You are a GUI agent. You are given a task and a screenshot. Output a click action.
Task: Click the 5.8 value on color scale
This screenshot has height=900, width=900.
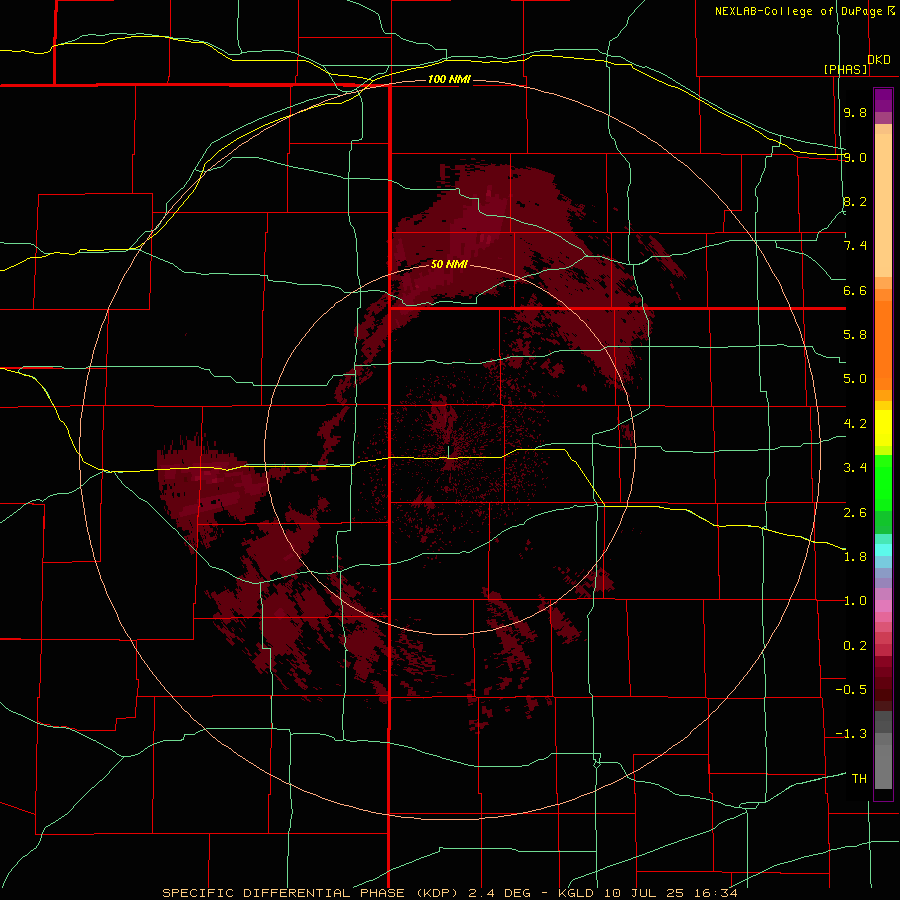[855, 335]
